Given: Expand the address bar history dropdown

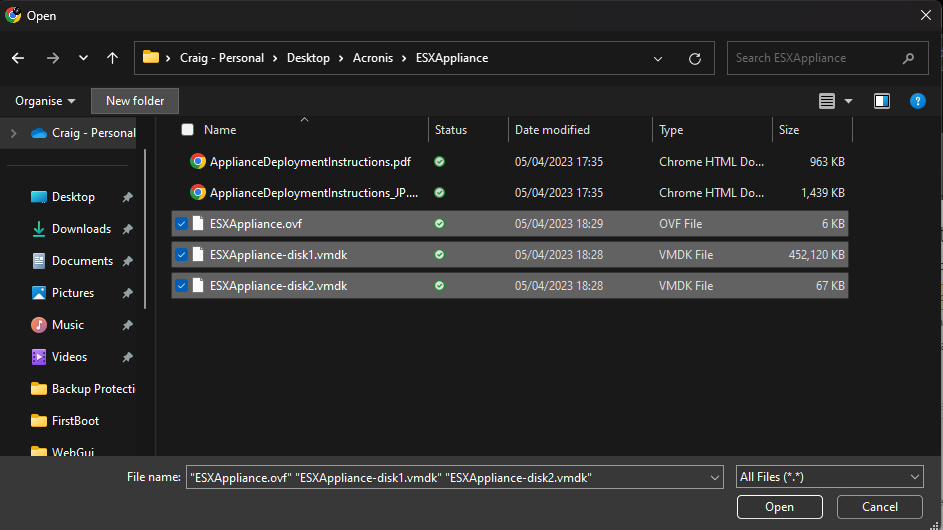Looking at the screenshot, I should (x=658, y=58).
